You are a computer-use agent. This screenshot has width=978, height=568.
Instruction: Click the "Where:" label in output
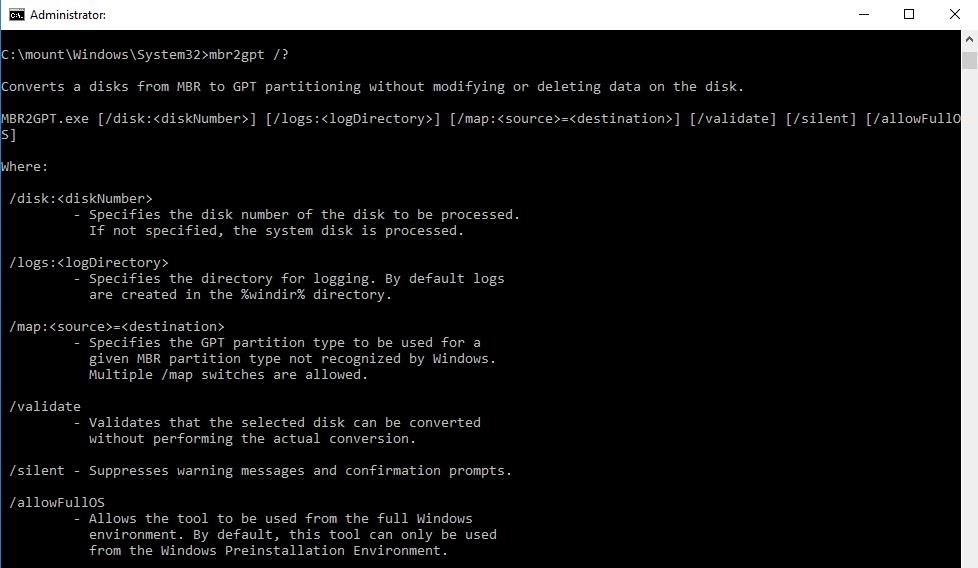25,167
